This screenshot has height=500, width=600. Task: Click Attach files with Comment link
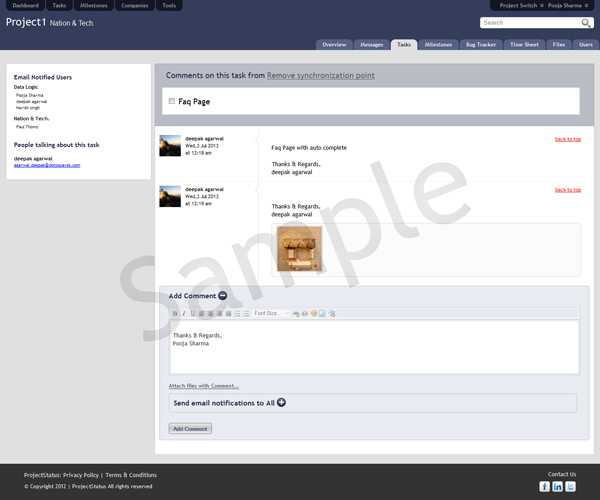204,385
